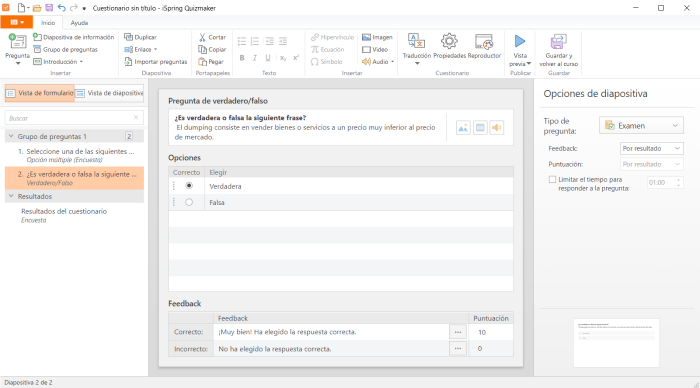Image resolution: width=700 pixels, height=388 pixels.
Task: Add a new Pregunta
Action: point(17,49)
